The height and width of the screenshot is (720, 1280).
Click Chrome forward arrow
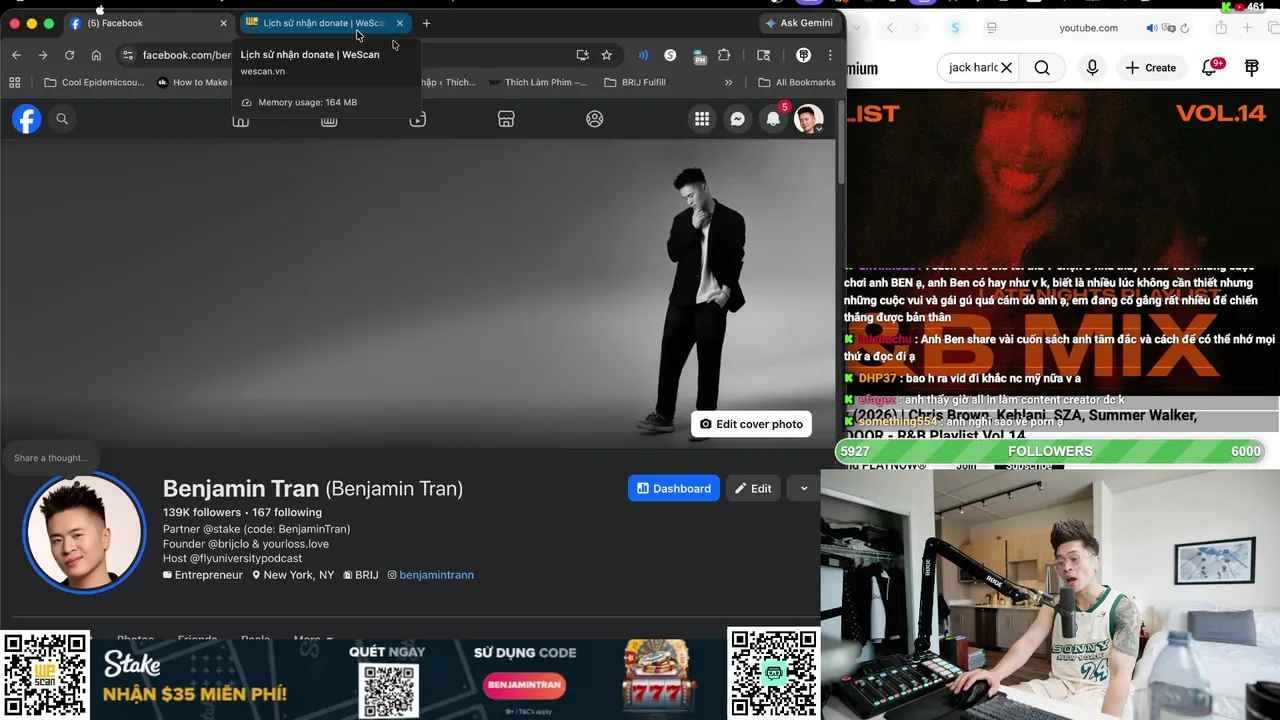click(42, 55)
